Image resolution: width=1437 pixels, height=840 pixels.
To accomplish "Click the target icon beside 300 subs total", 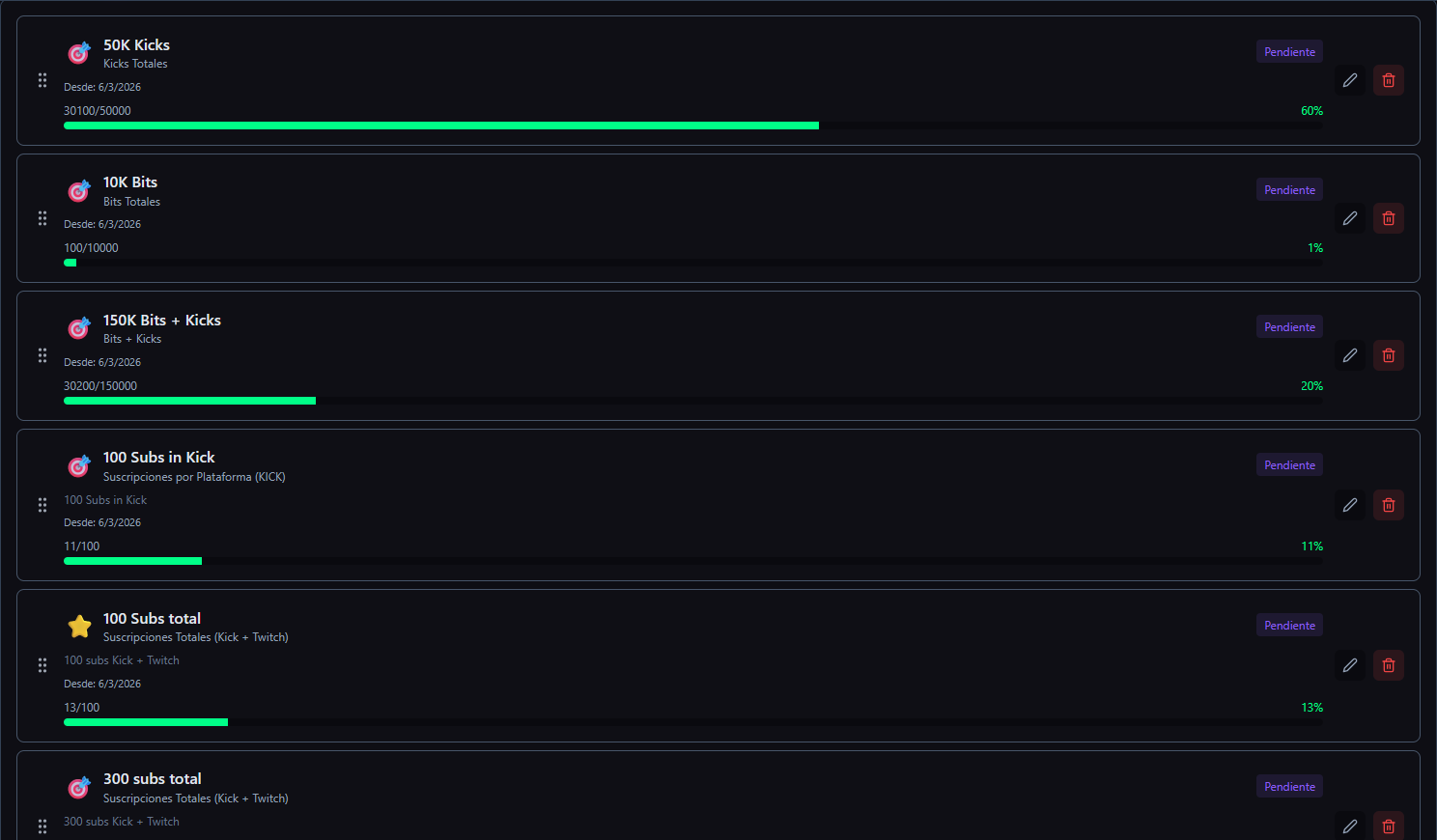I will (78, 787).
